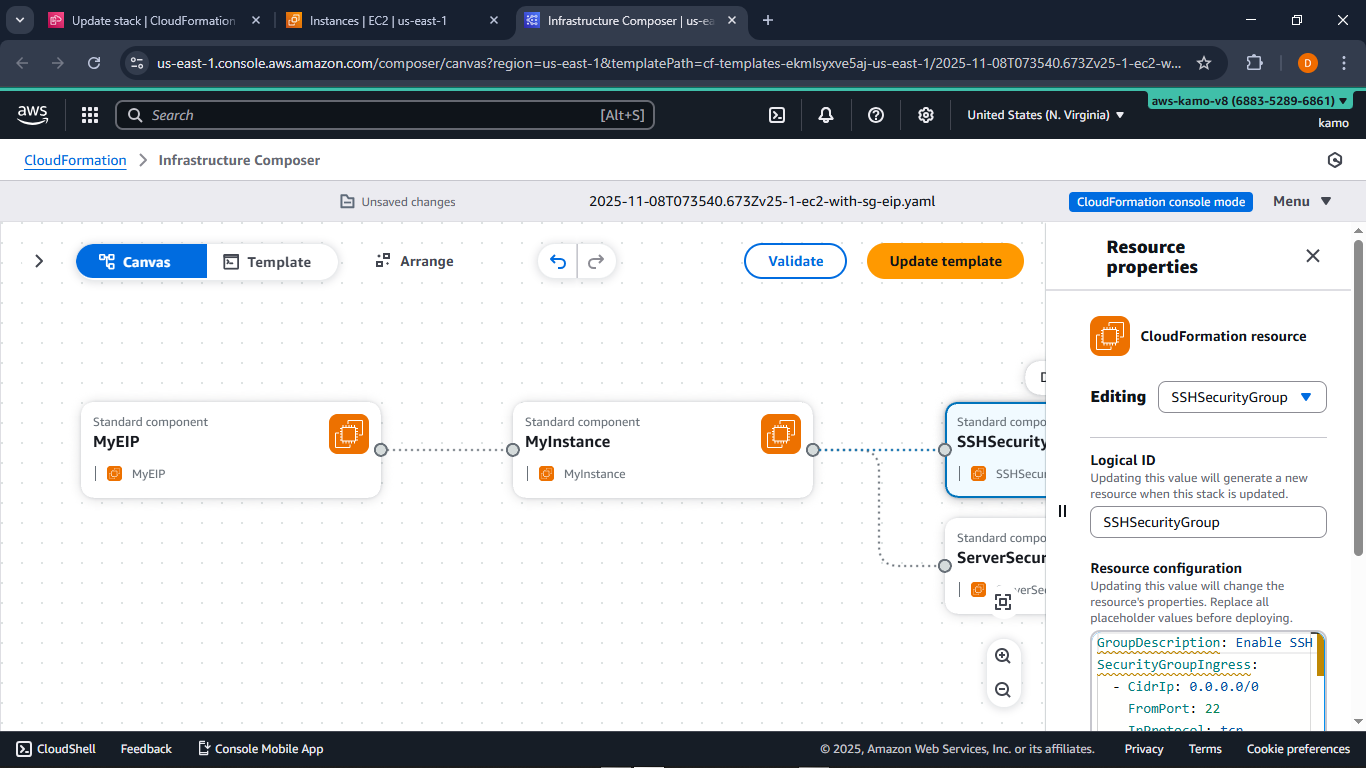This screenshot has width=1366, height=768.
Task: Click the Update template button
Action: pyautogui.click(x=944, y=261)
